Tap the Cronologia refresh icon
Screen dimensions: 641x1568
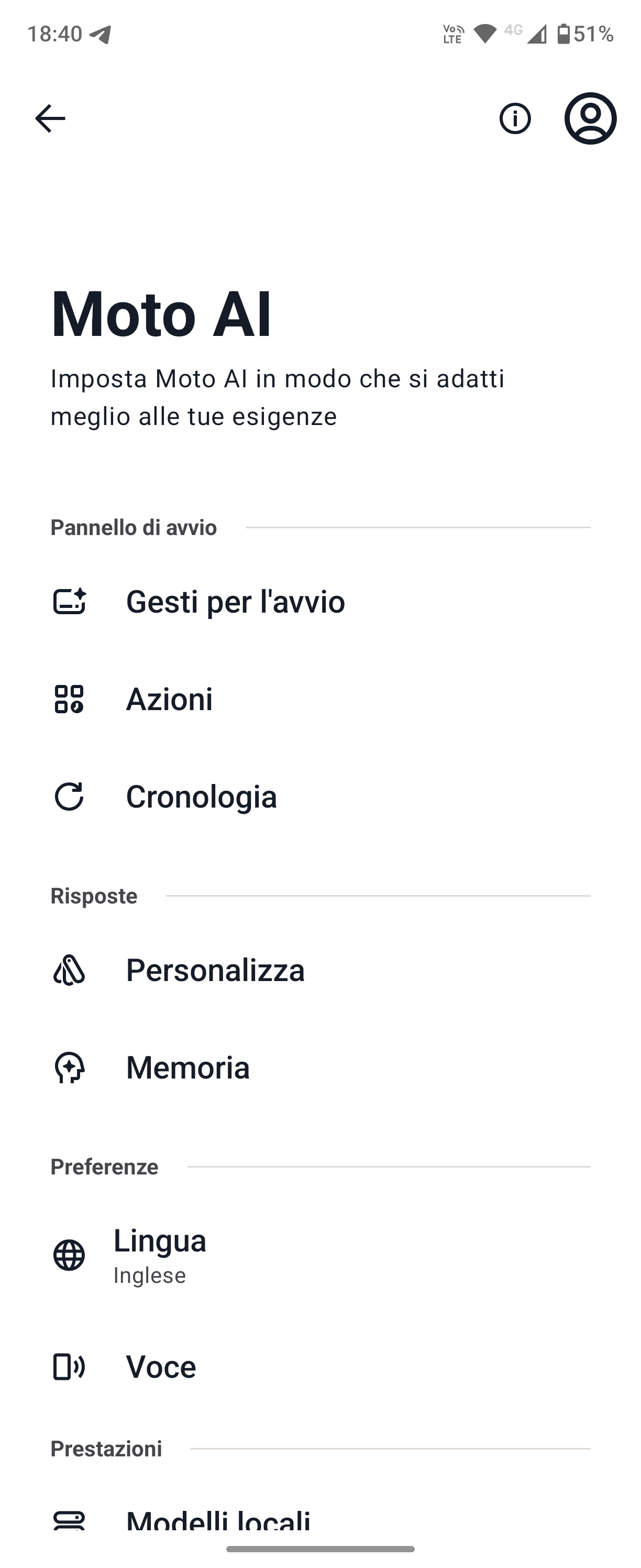[69, 796]
